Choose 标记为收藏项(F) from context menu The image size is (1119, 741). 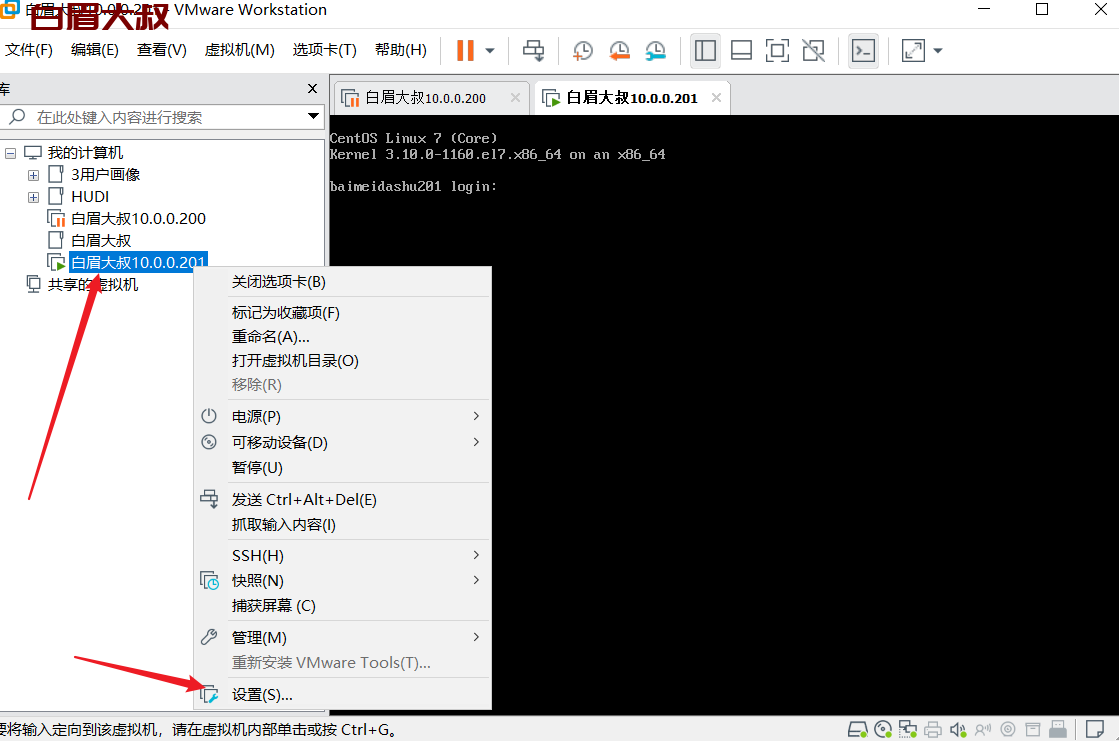343,313
